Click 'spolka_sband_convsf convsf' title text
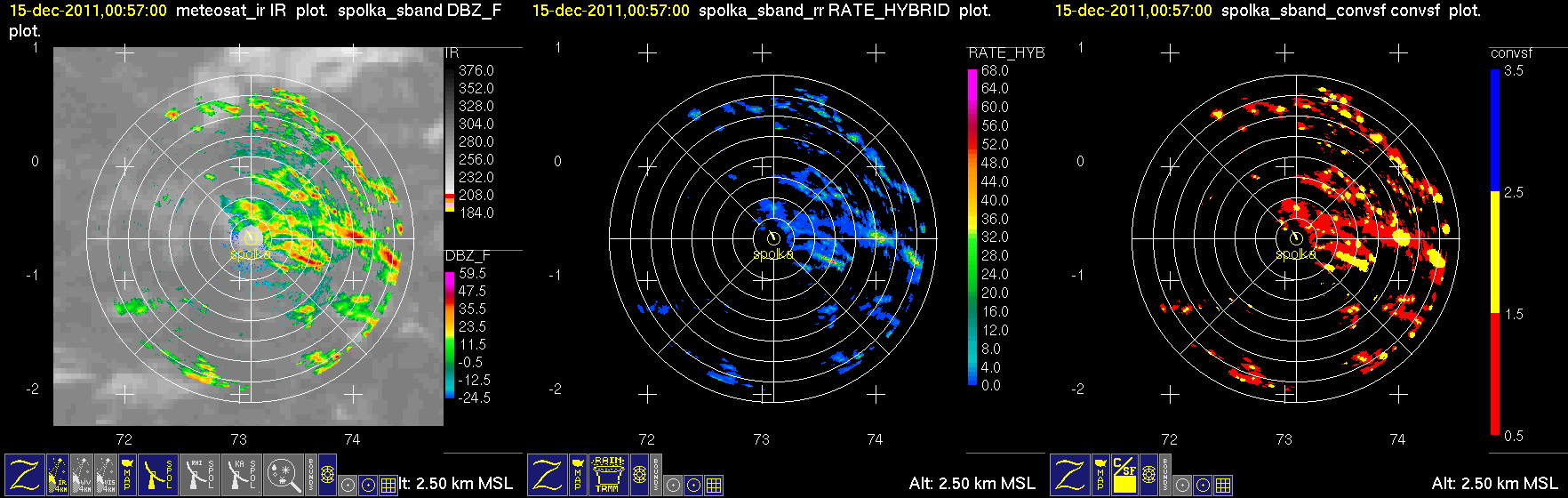 point(1331,11)
